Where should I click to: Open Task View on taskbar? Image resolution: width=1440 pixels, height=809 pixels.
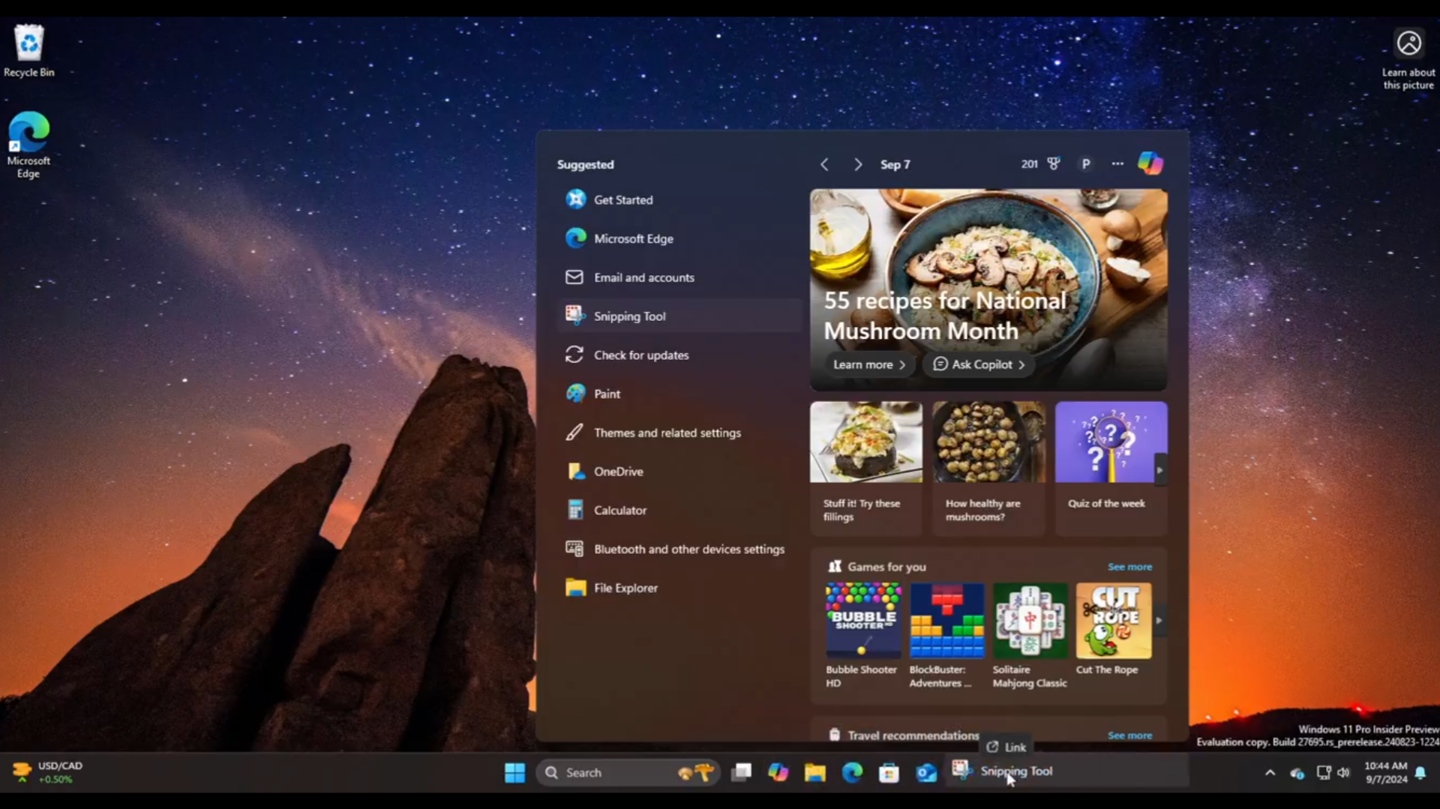(741, 772)
